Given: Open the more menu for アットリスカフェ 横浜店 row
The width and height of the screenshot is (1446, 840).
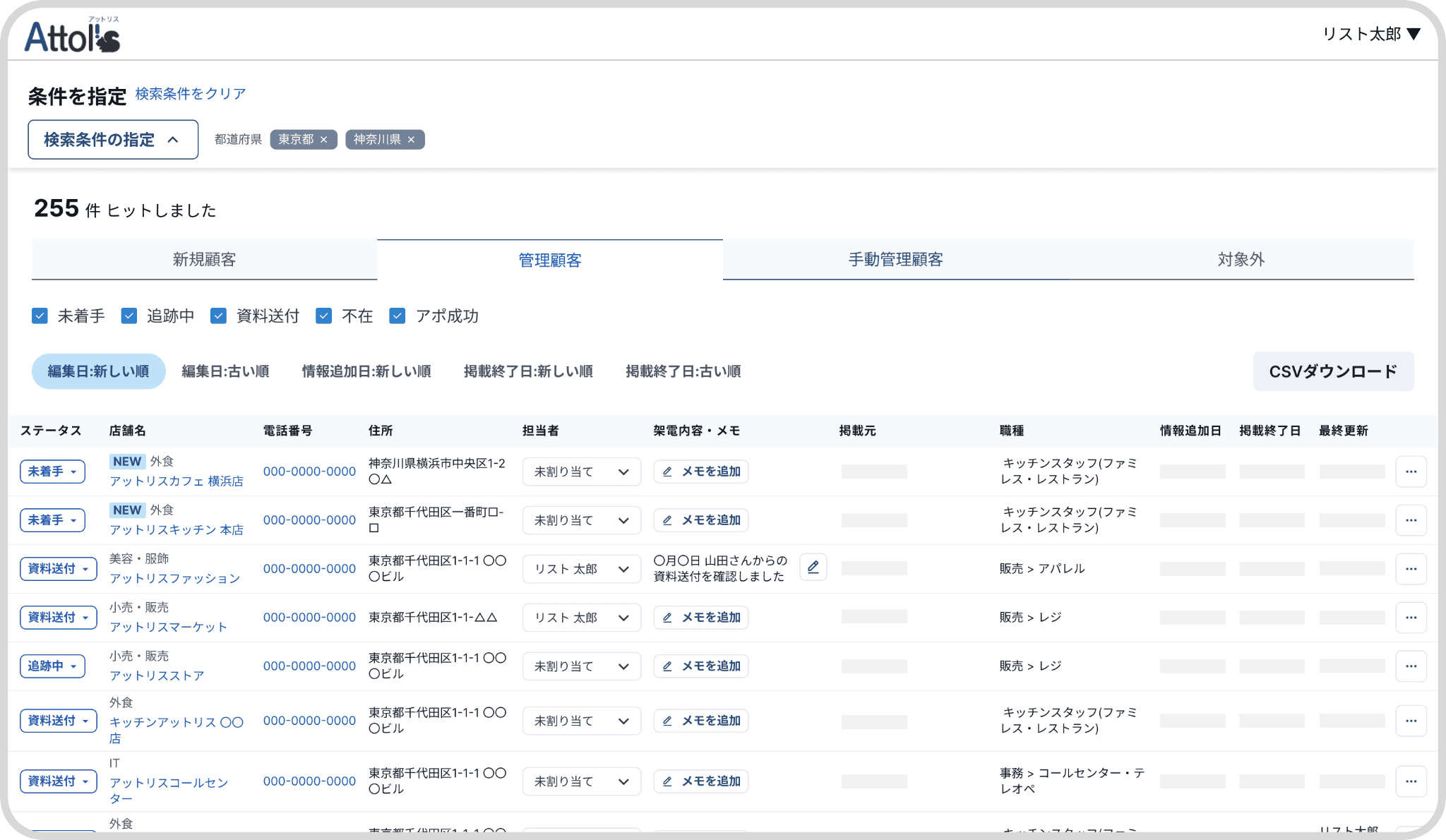Looking at the screenshot, I should click(x=1411, y=472).
